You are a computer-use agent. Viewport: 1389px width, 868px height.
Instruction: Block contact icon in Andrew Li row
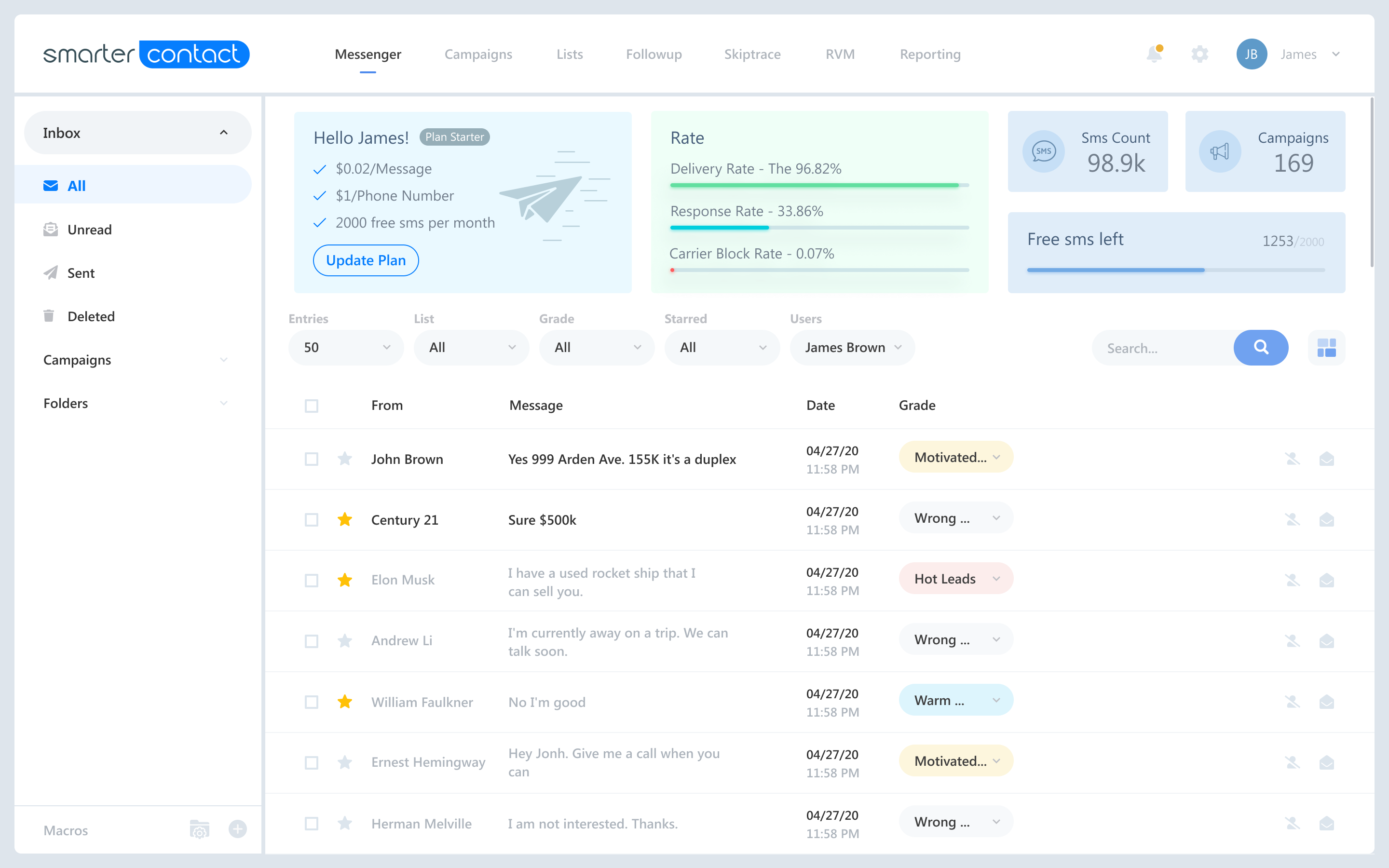point(1292,641)
